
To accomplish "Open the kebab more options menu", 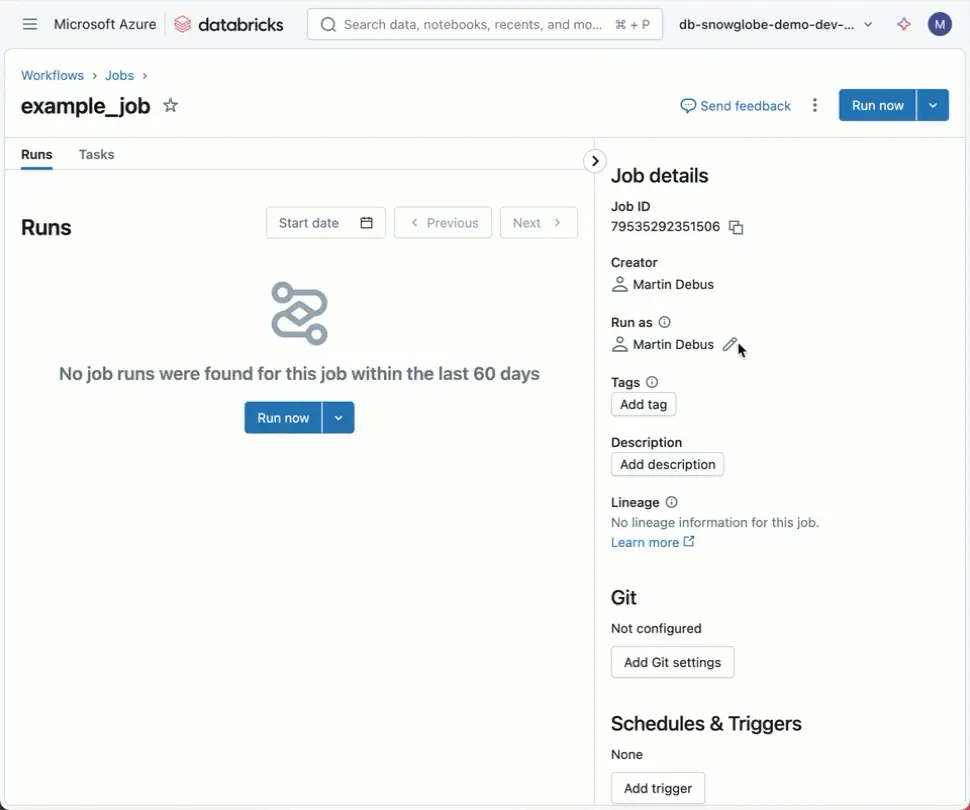I will pyautogui.click(x=814, y=105).
